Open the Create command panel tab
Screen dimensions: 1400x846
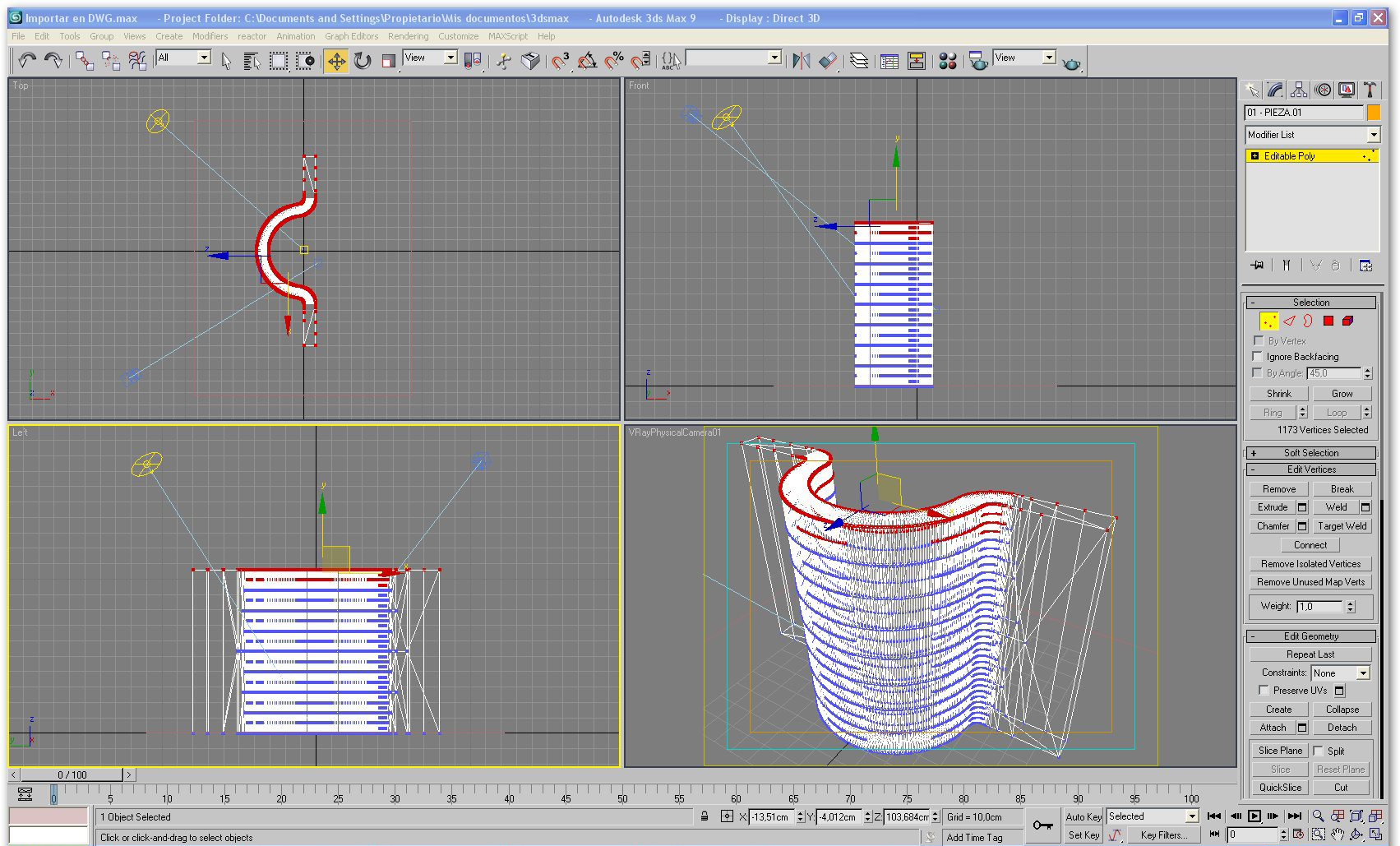(1252, 90)
